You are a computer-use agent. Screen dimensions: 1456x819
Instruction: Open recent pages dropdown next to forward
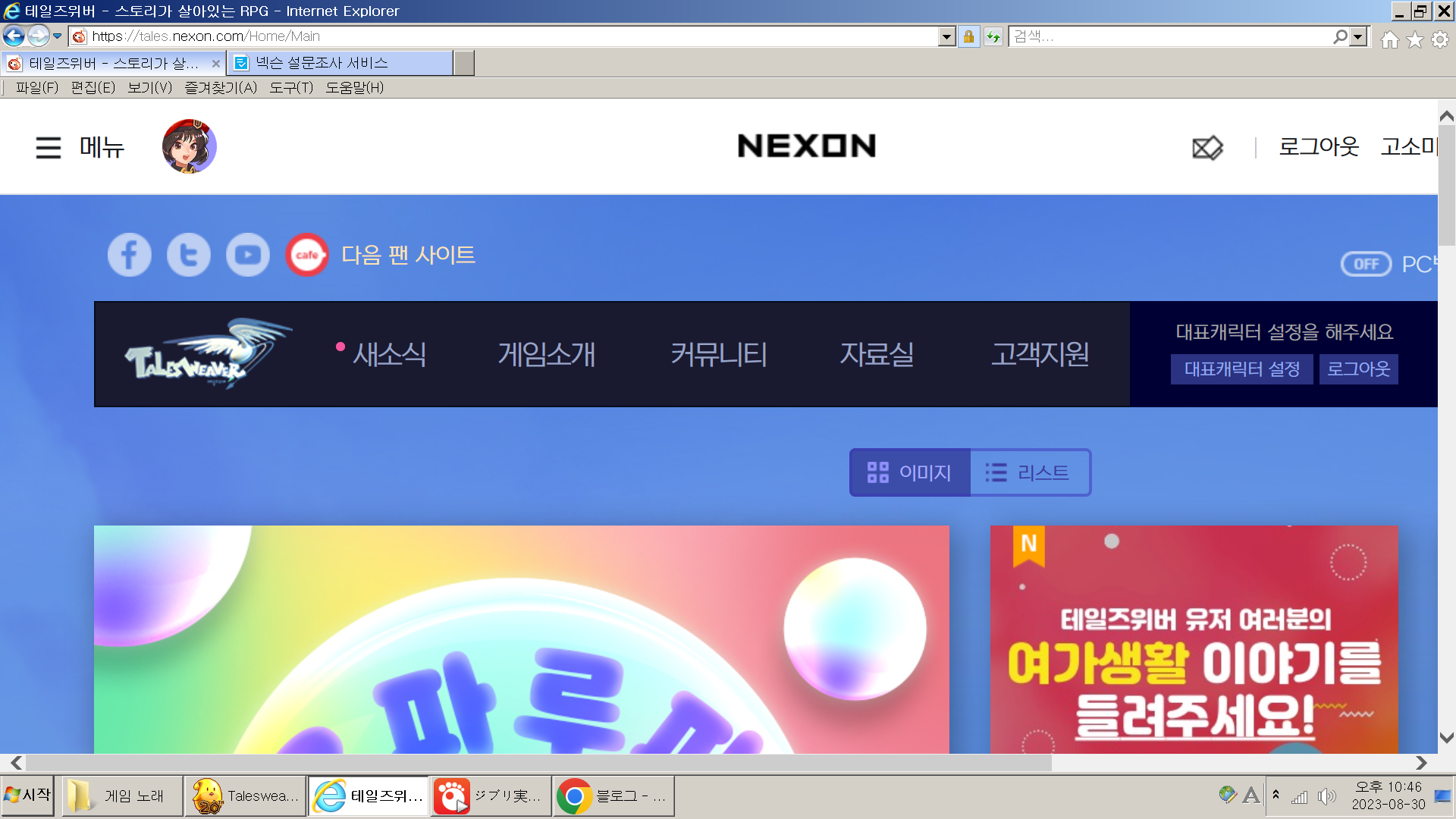[x=57, y=36]
